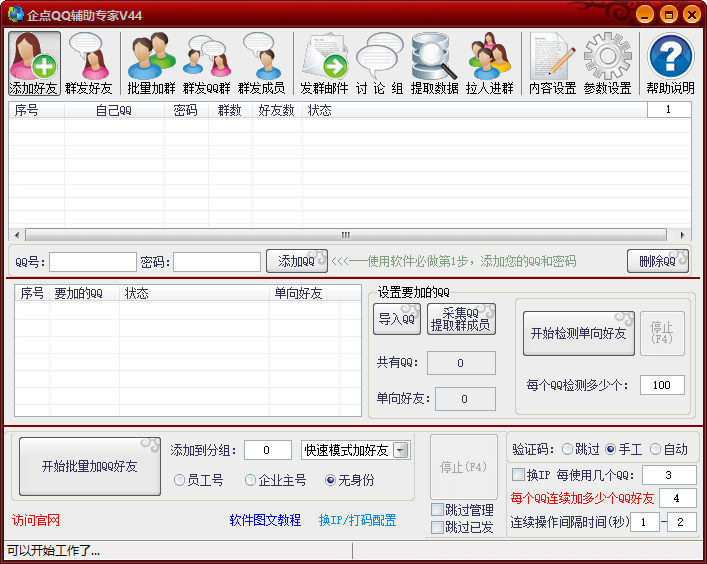Open the 拉人进群 tool
The height and width of the screenshot is (564, 707).
(490, 64)
